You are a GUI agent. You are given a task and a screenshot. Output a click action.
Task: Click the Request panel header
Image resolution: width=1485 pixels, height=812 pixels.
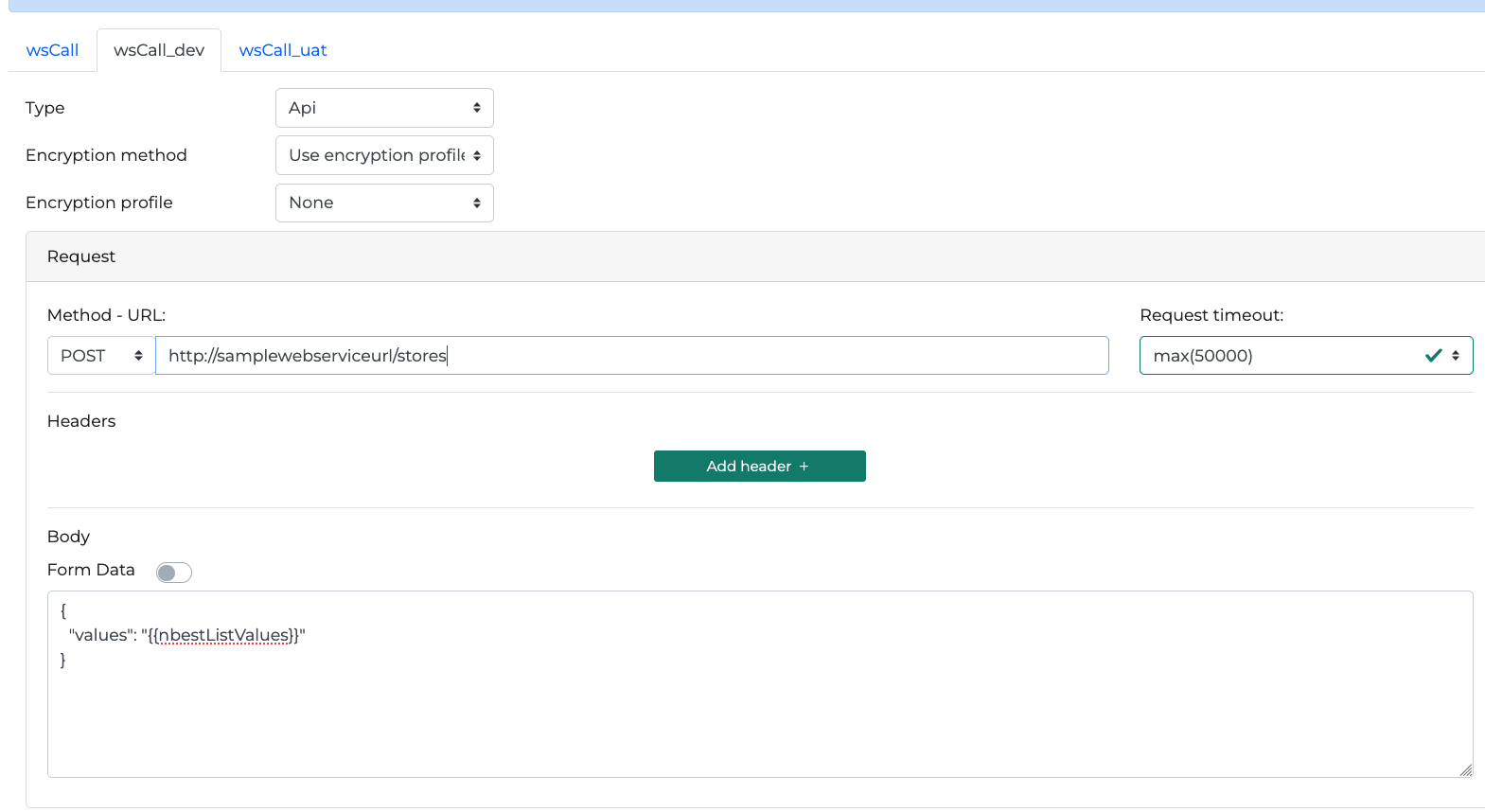click(81, 256)
